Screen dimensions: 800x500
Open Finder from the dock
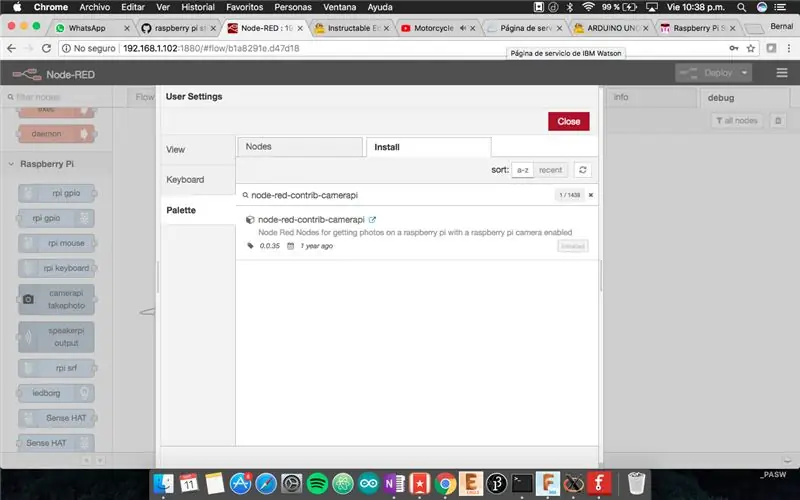click(x=163, y=483)
